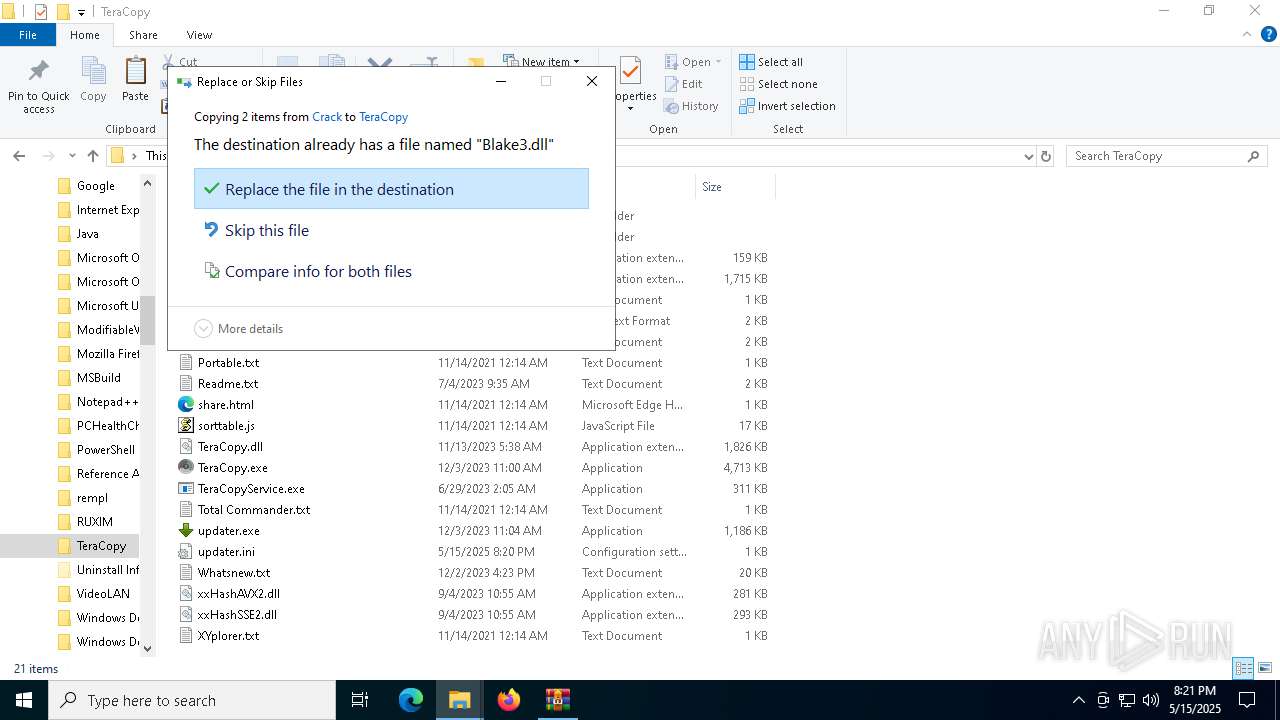This screenshot has height=720, width=1280.
Task: Choose Compare info for both files
Action: 391,271
